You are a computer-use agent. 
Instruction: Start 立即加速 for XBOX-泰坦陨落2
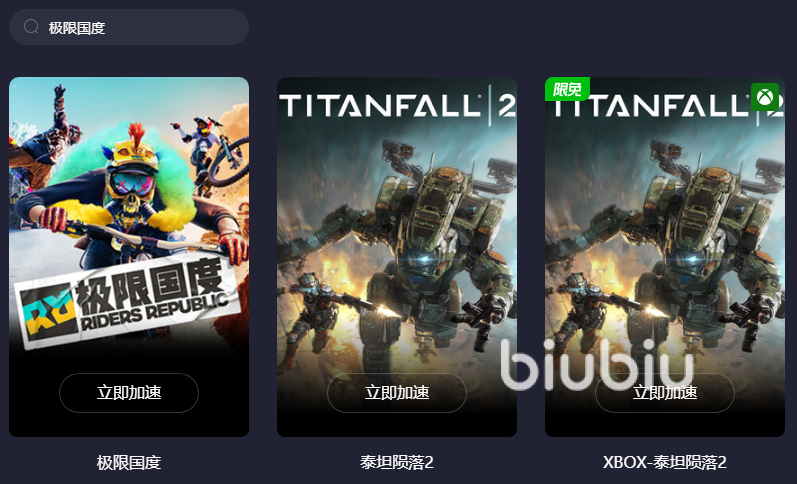664,392
